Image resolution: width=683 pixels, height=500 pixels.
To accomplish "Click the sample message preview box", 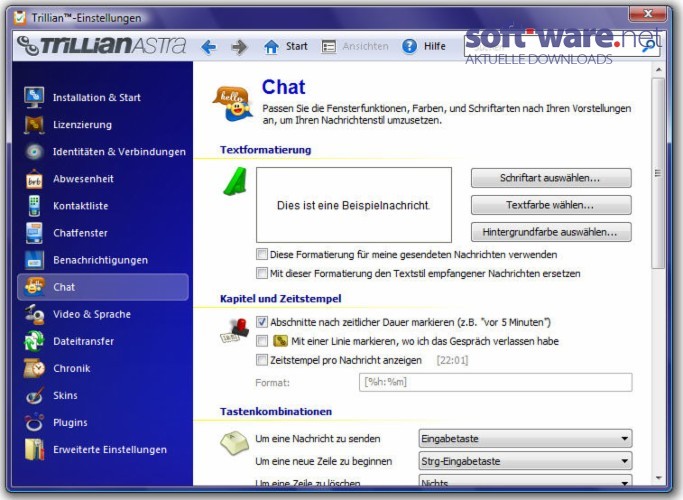I will tap(354, 205).
